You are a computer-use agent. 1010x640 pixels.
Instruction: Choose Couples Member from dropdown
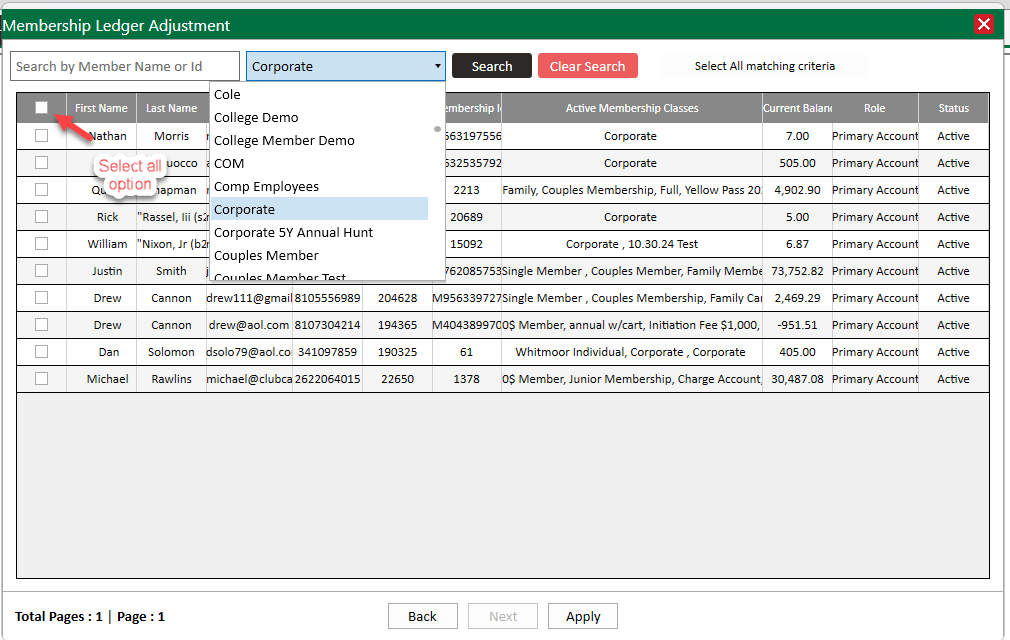click(x=266, y=256)
